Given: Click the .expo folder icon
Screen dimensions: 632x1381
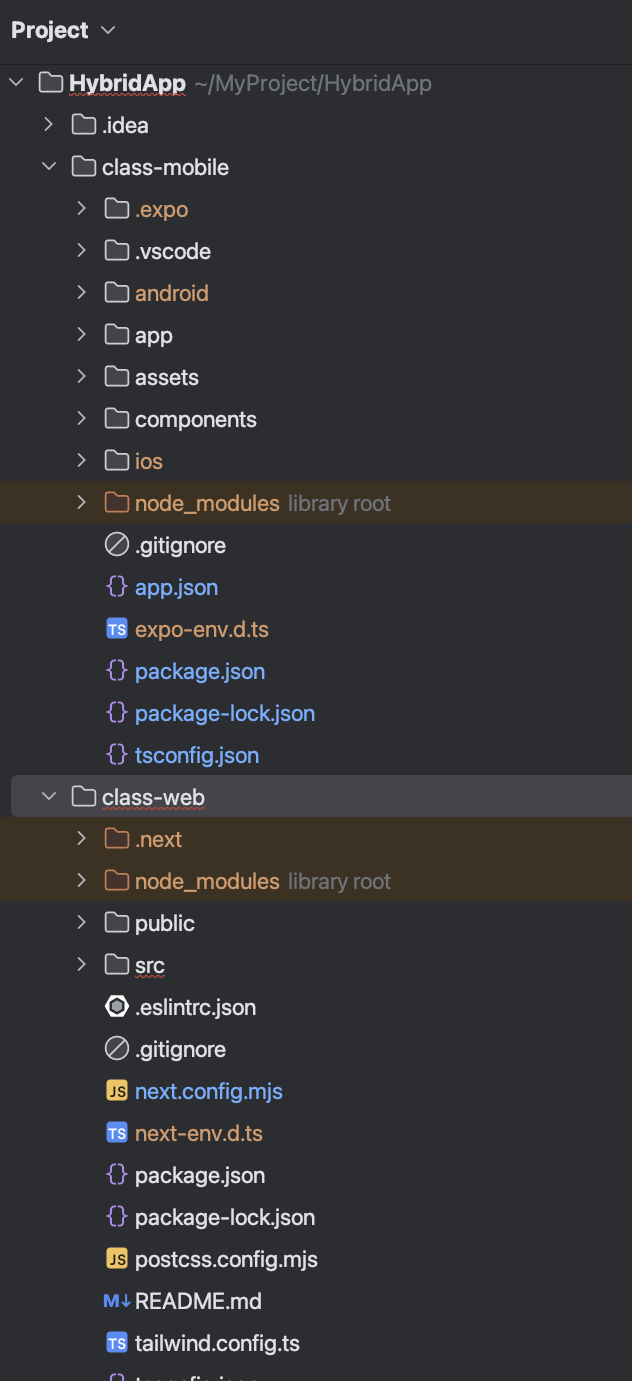Looking at the screenshot, I should [117, 209].
